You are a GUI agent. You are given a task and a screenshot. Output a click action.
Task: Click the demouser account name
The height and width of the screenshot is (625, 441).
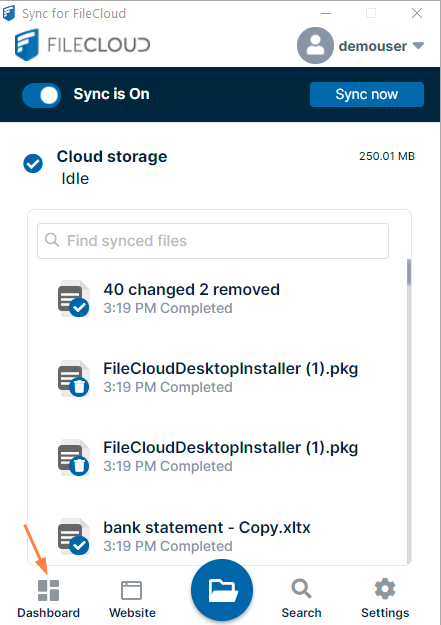(373, 46)
